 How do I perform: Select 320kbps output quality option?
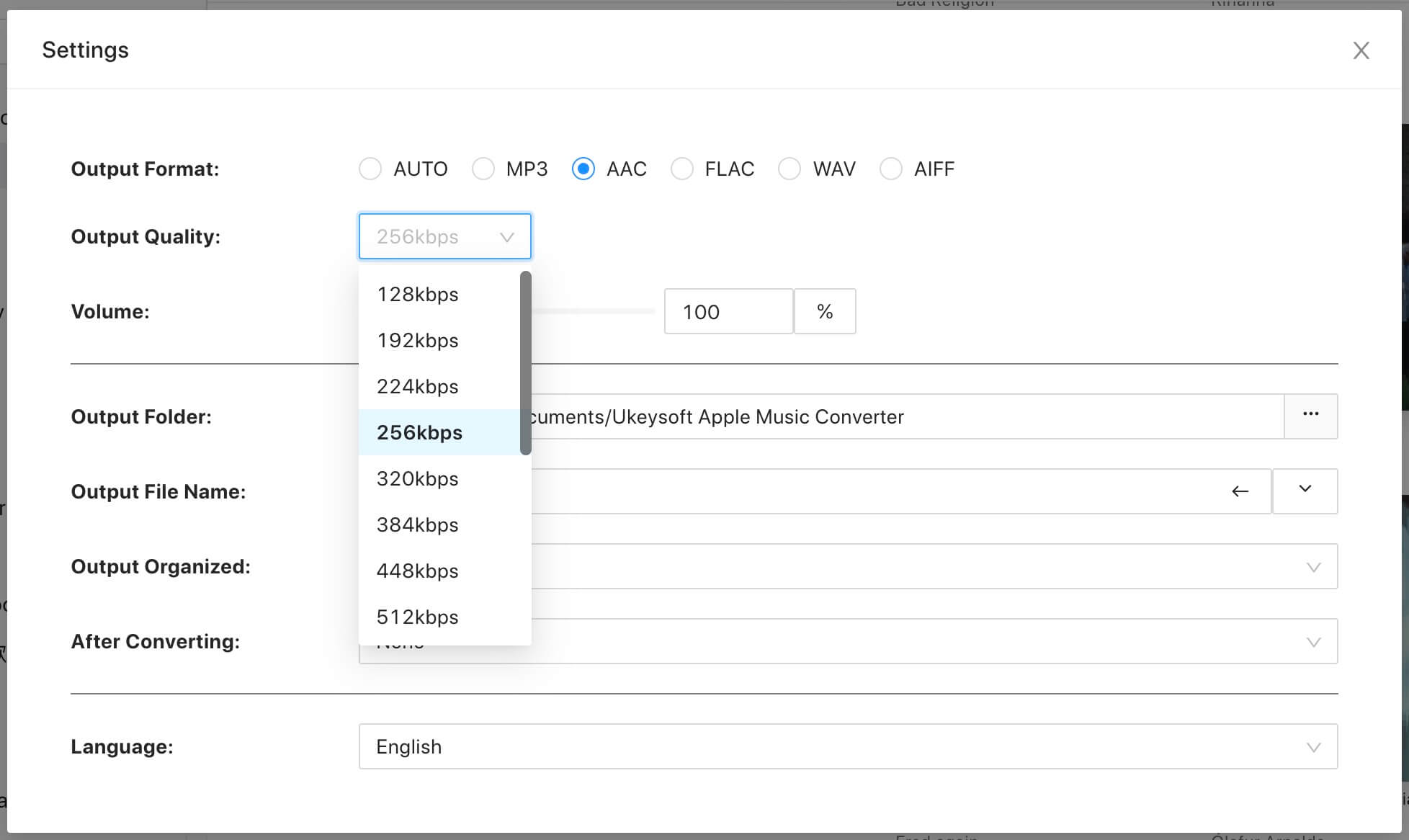tap(418, 478)
